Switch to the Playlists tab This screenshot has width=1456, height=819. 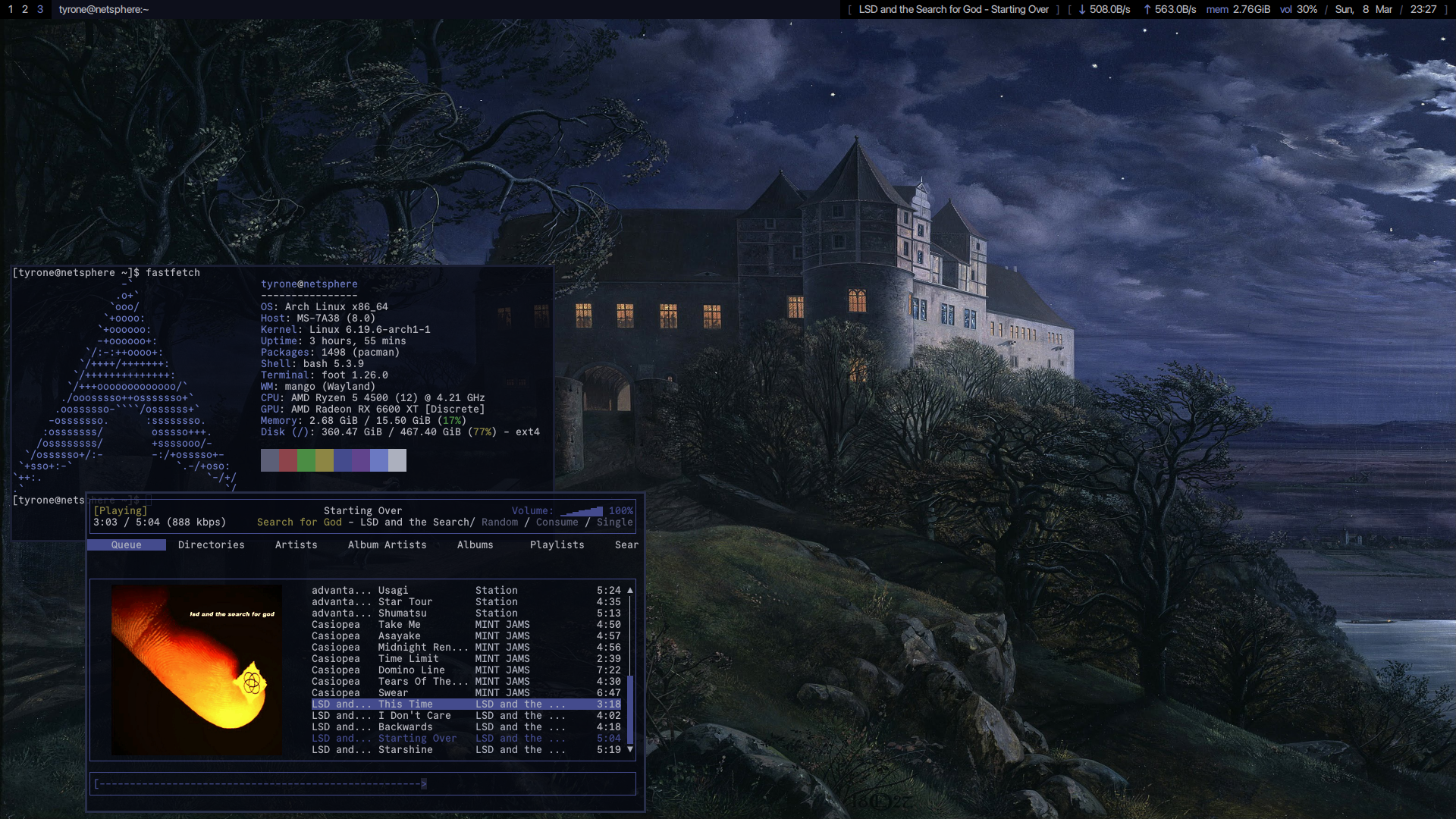557,545
